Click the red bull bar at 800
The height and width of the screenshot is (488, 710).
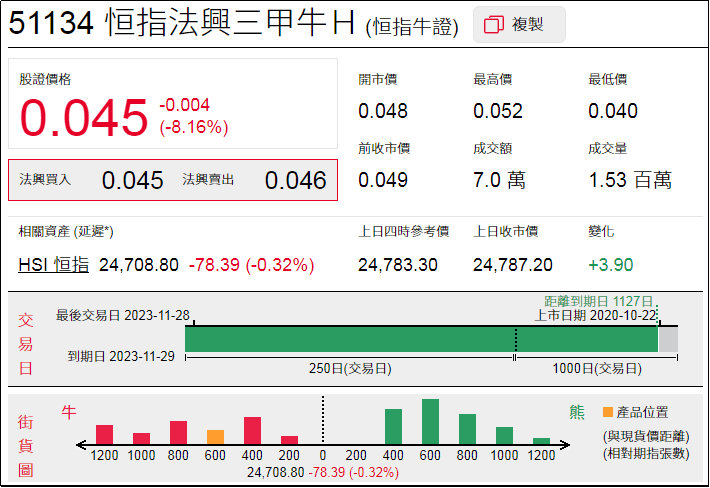(178, 433)
